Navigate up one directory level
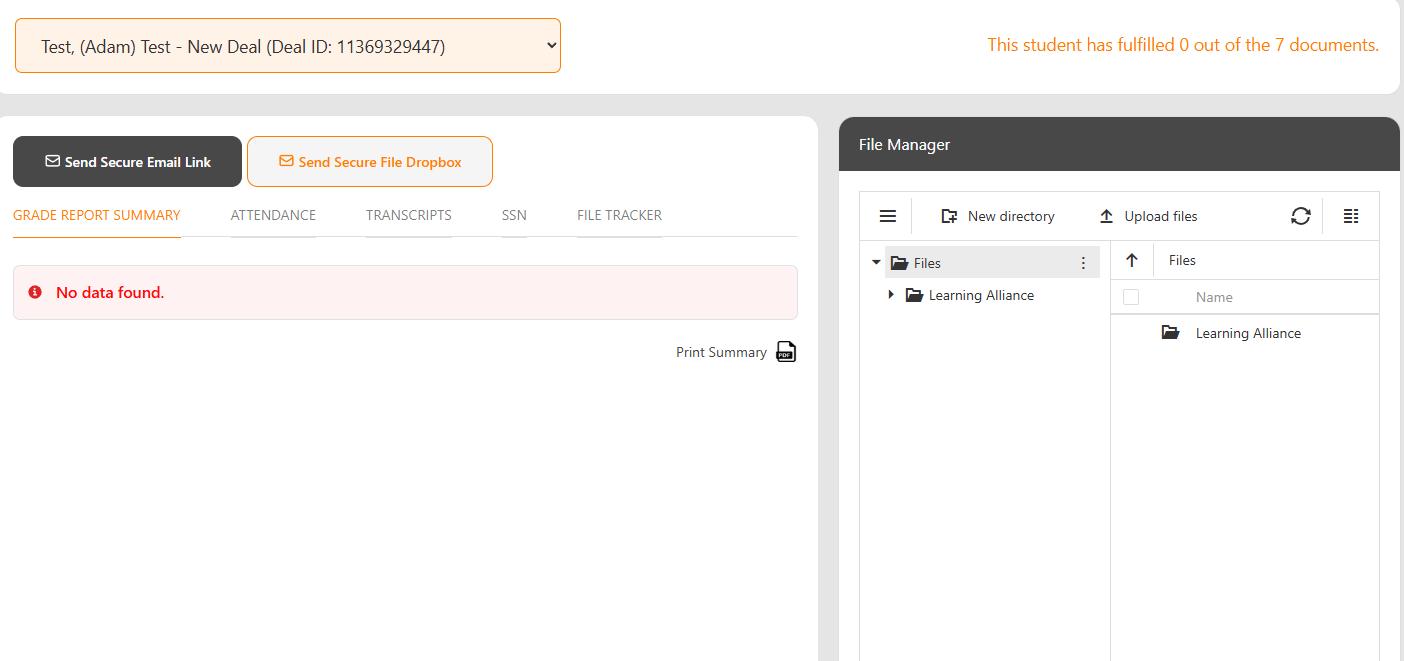 click(1131, 260)
